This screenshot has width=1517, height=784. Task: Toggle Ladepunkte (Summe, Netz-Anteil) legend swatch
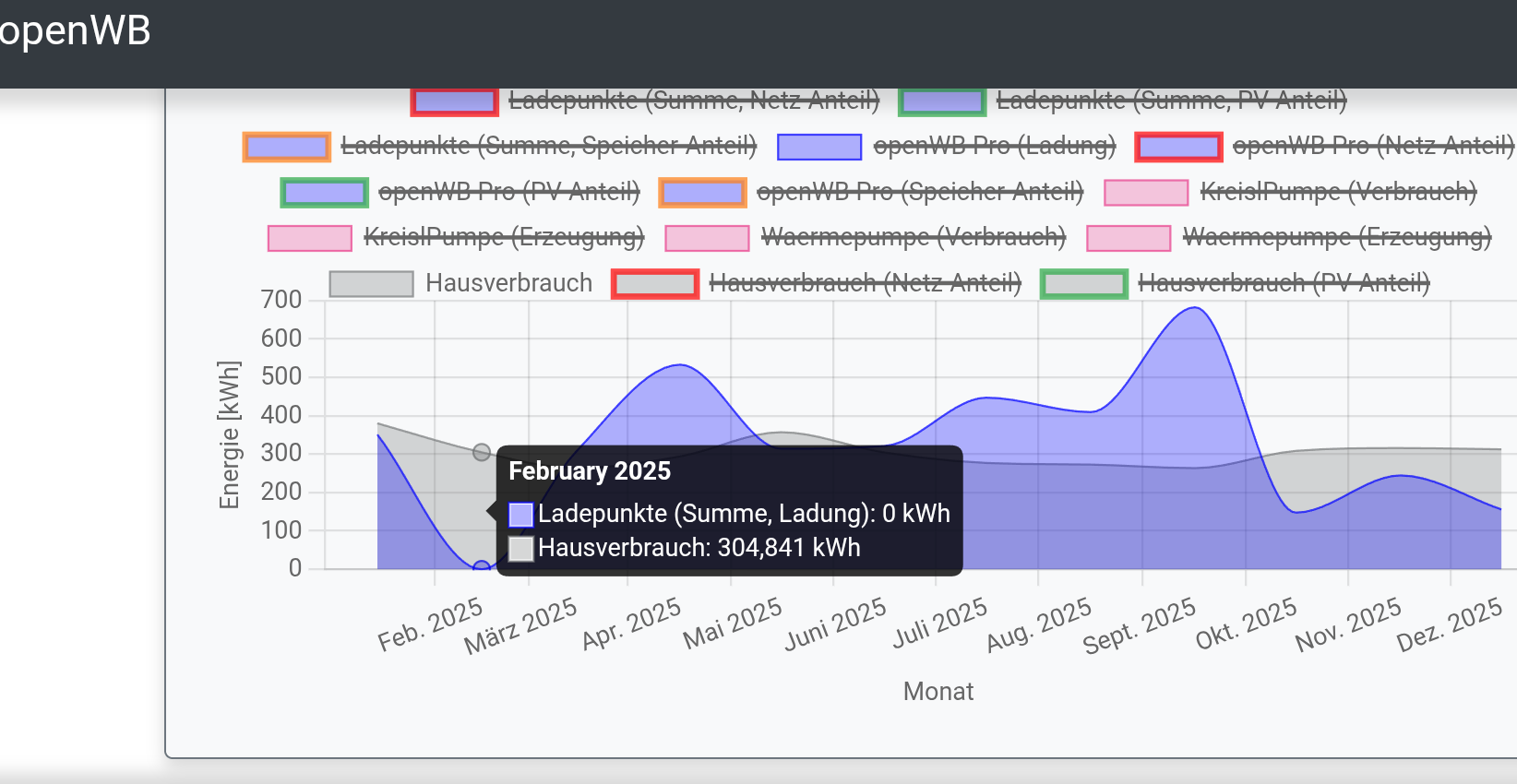click(454, 101)
